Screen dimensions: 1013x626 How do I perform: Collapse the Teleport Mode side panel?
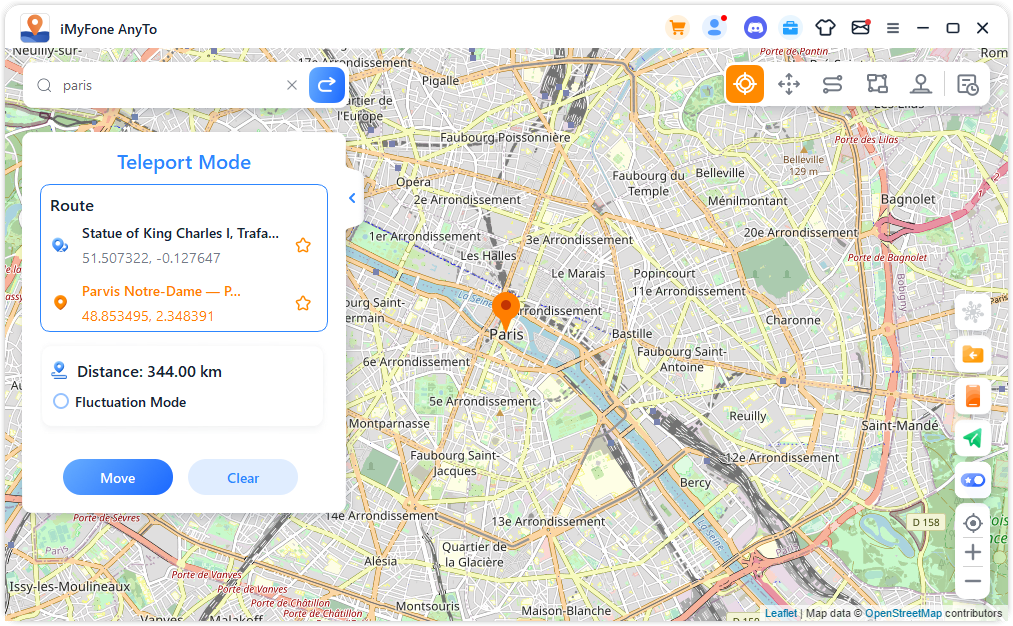click(x=352, y=198)
